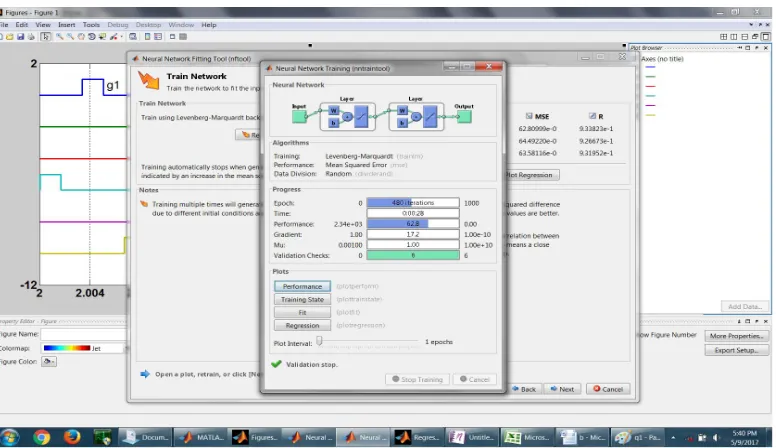The height and width of the screenshot is (448, 776).
Task: Open the Tools menu
Action: click(91, 25)
